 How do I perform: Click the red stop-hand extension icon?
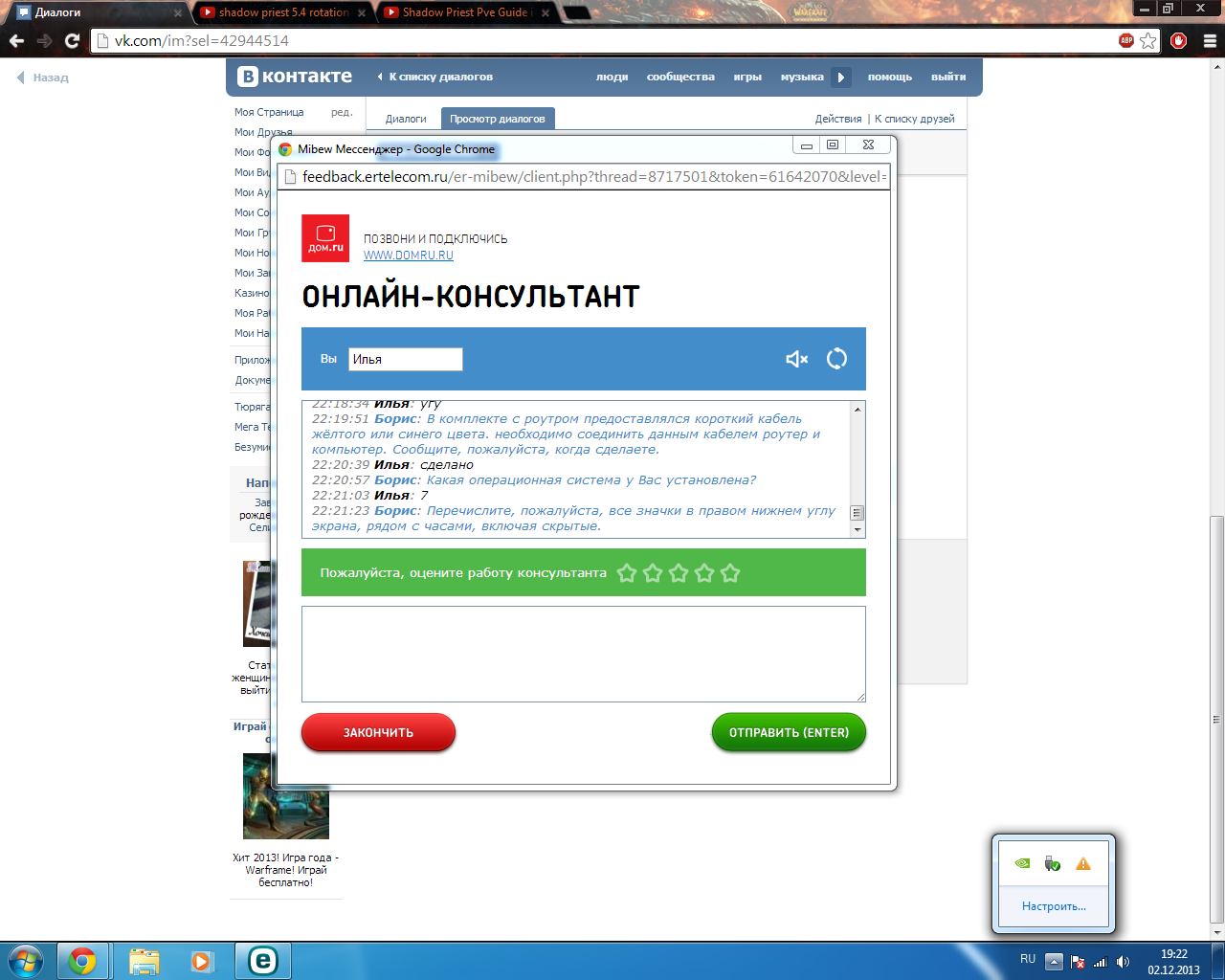pyautogui.click(x=1179, y=40)
